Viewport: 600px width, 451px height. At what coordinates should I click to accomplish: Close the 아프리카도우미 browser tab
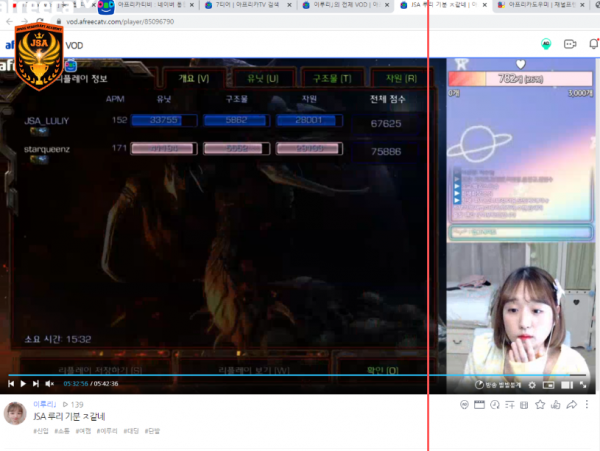click(582, 5)
